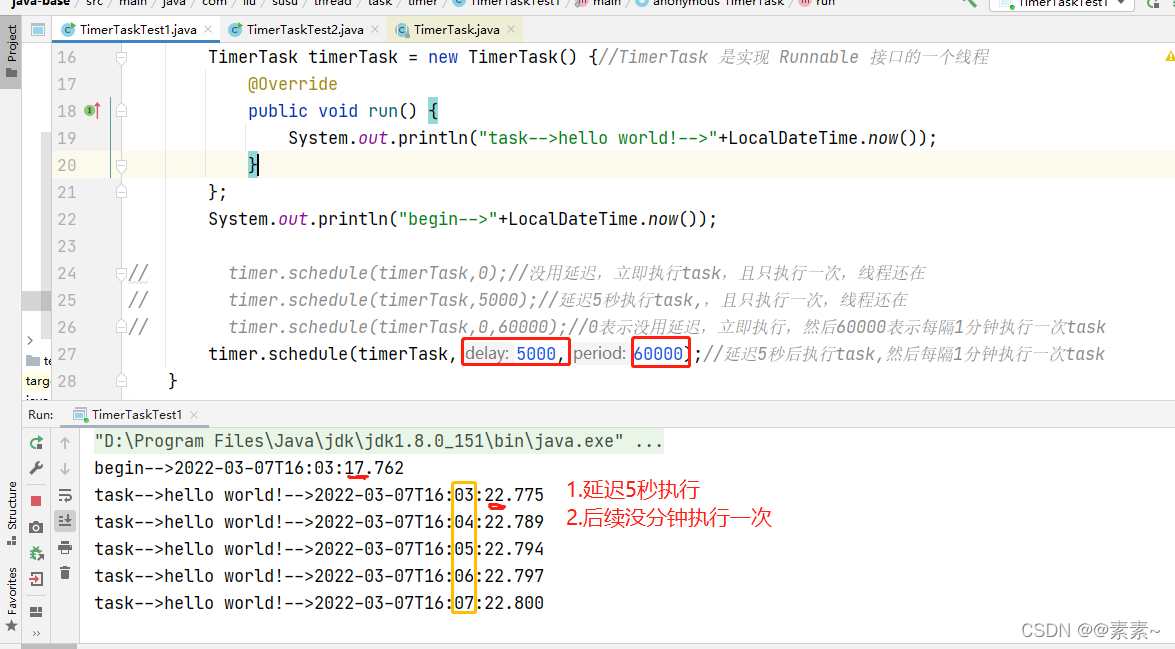Click 'thread' in the breadcrumb bar

tap(333, 4)
